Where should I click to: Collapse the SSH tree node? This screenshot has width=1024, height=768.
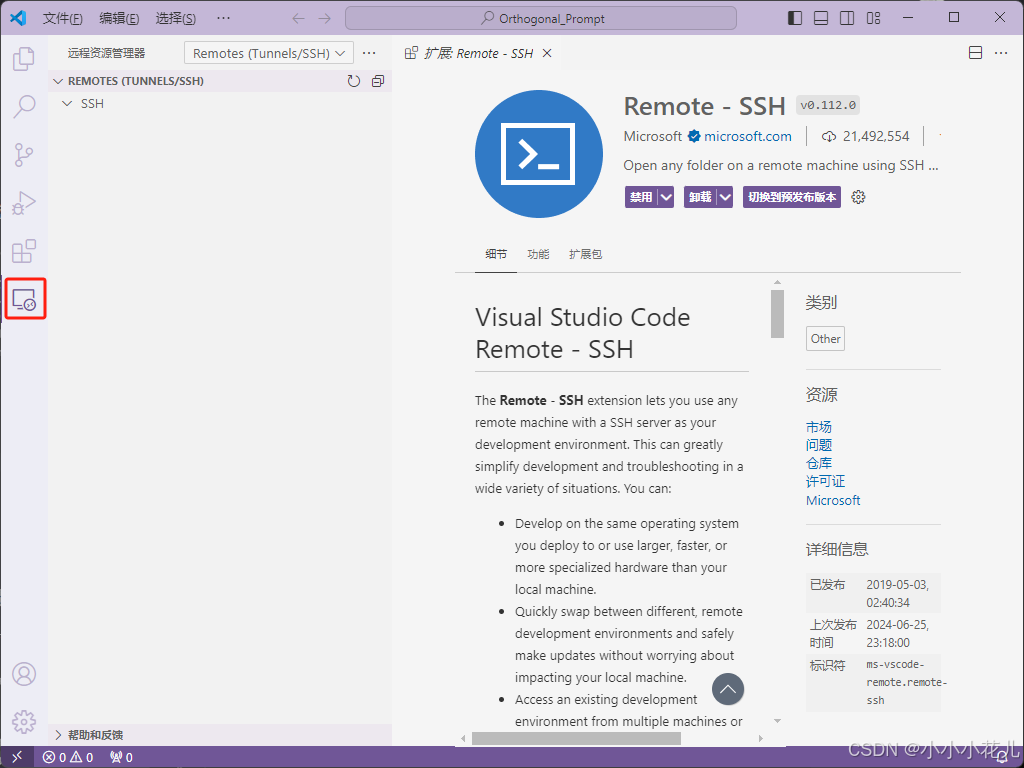point(67,104)
